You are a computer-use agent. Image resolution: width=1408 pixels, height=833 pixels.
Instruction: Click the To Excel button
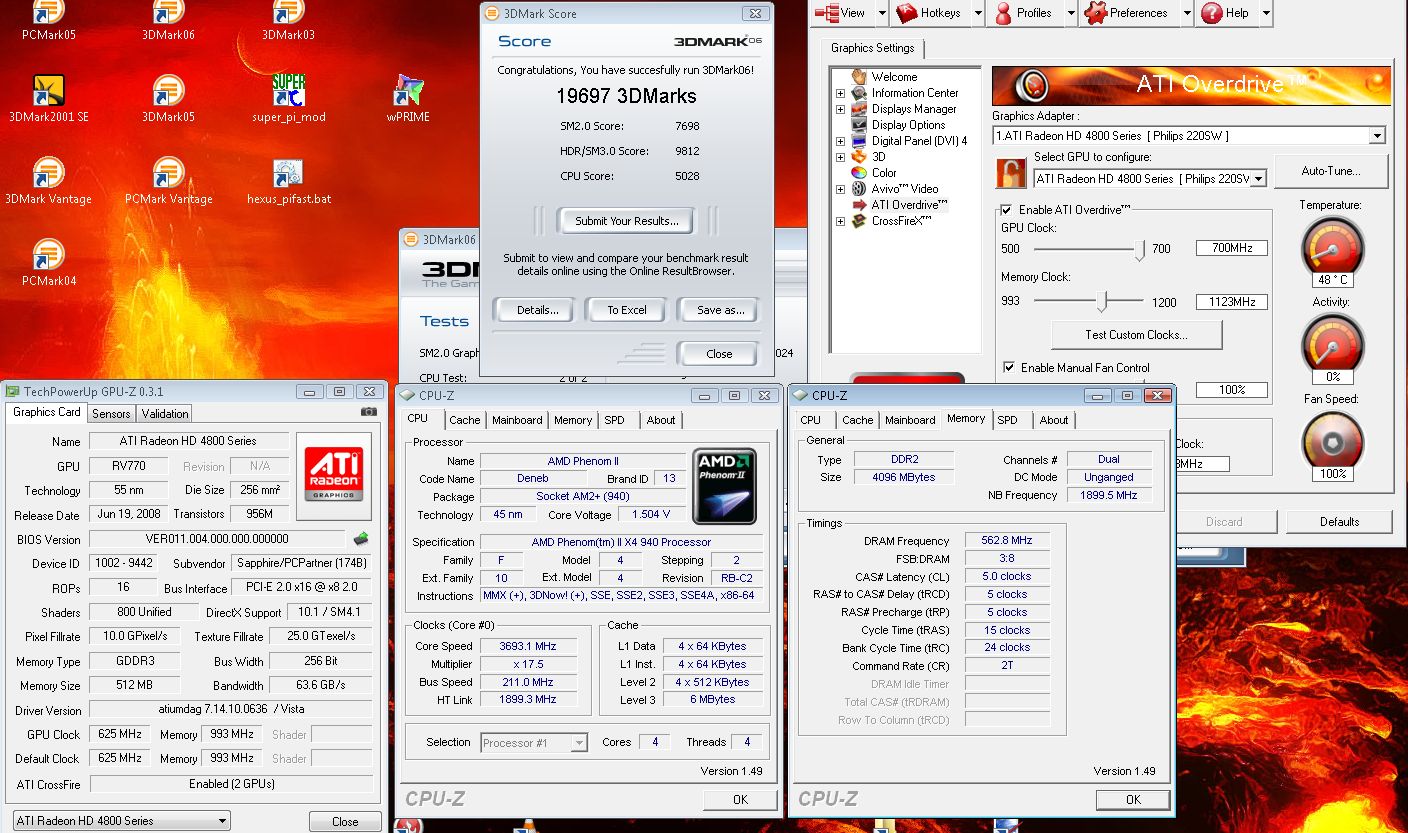coord(627,310)
